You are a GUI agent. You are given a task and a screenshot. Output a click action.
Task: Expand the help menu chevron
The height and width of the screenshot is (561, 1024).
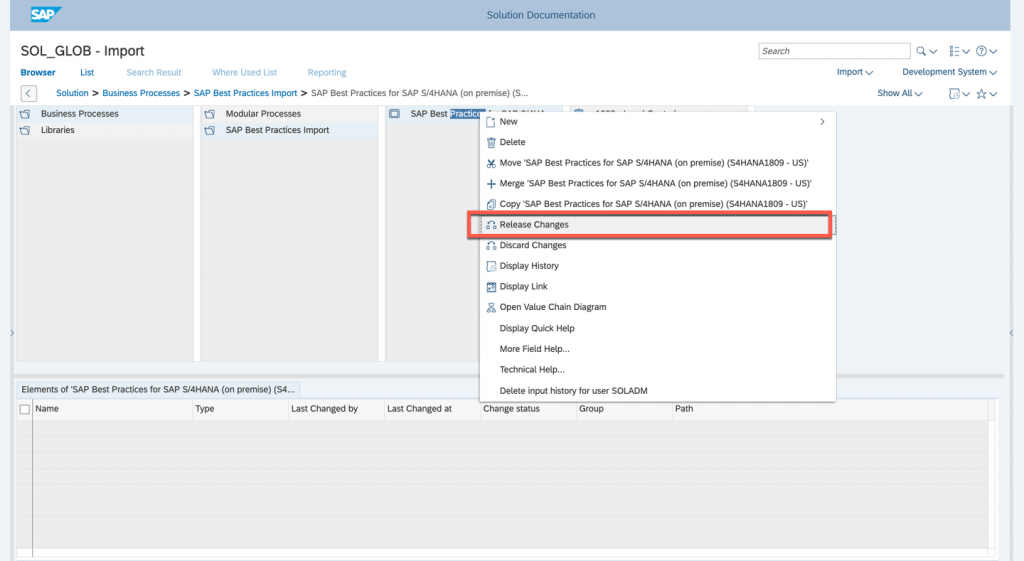[993, 52]
